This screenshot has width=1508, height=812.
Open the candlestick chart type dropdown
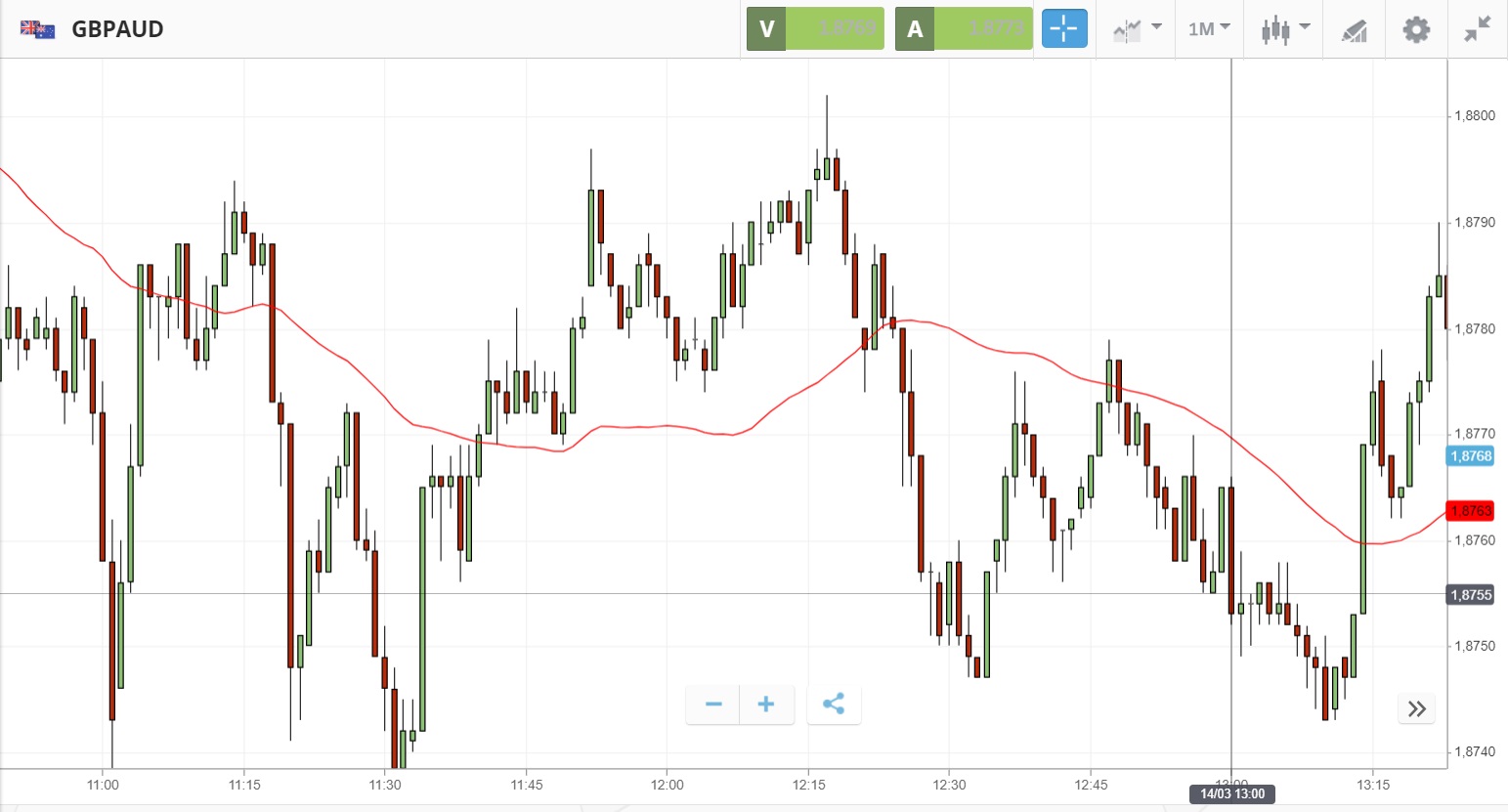(x=1284, y=29)
